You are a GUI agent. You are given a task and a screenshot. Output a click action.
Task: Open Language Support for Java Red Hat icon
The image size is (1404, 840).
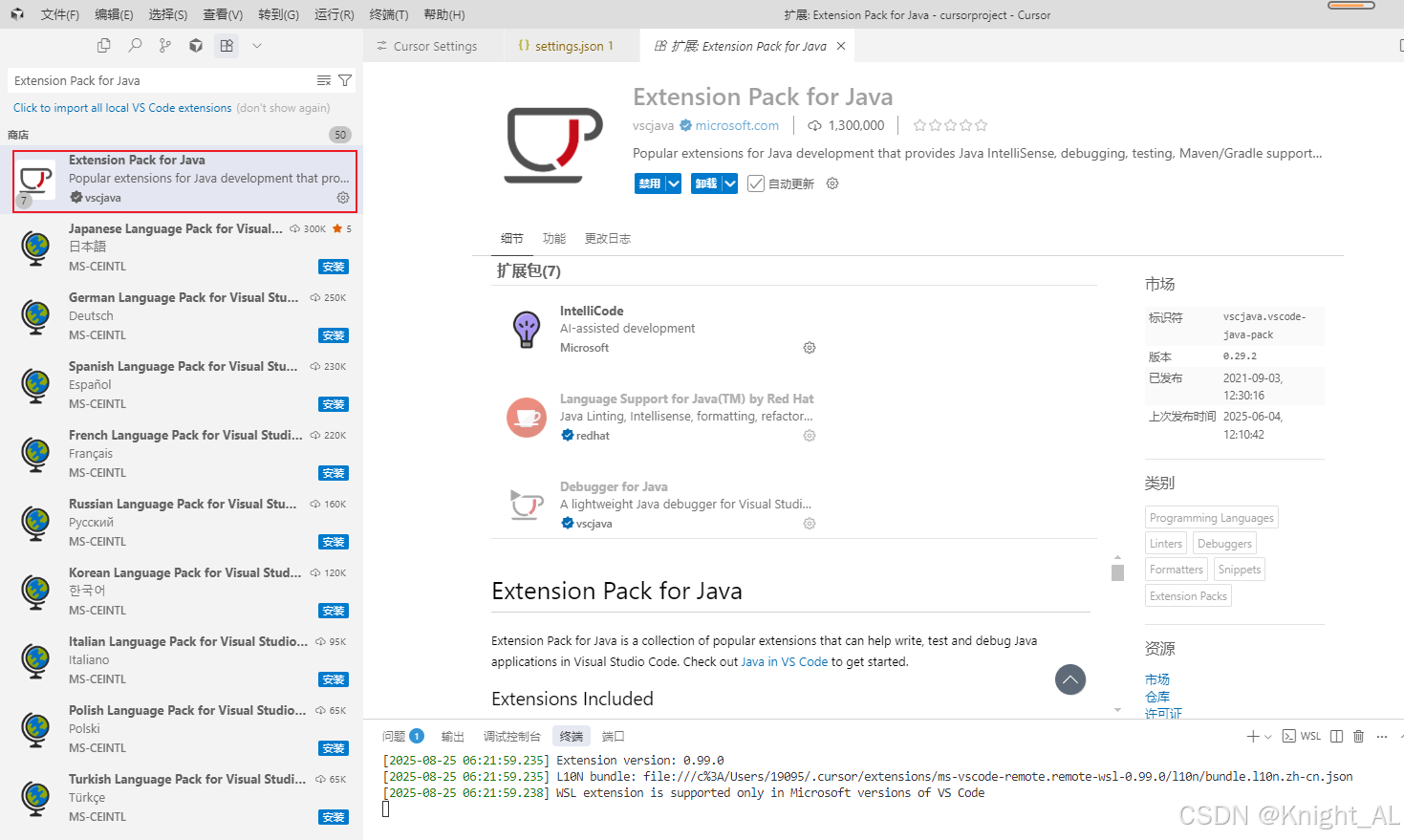tap(527, 418)
